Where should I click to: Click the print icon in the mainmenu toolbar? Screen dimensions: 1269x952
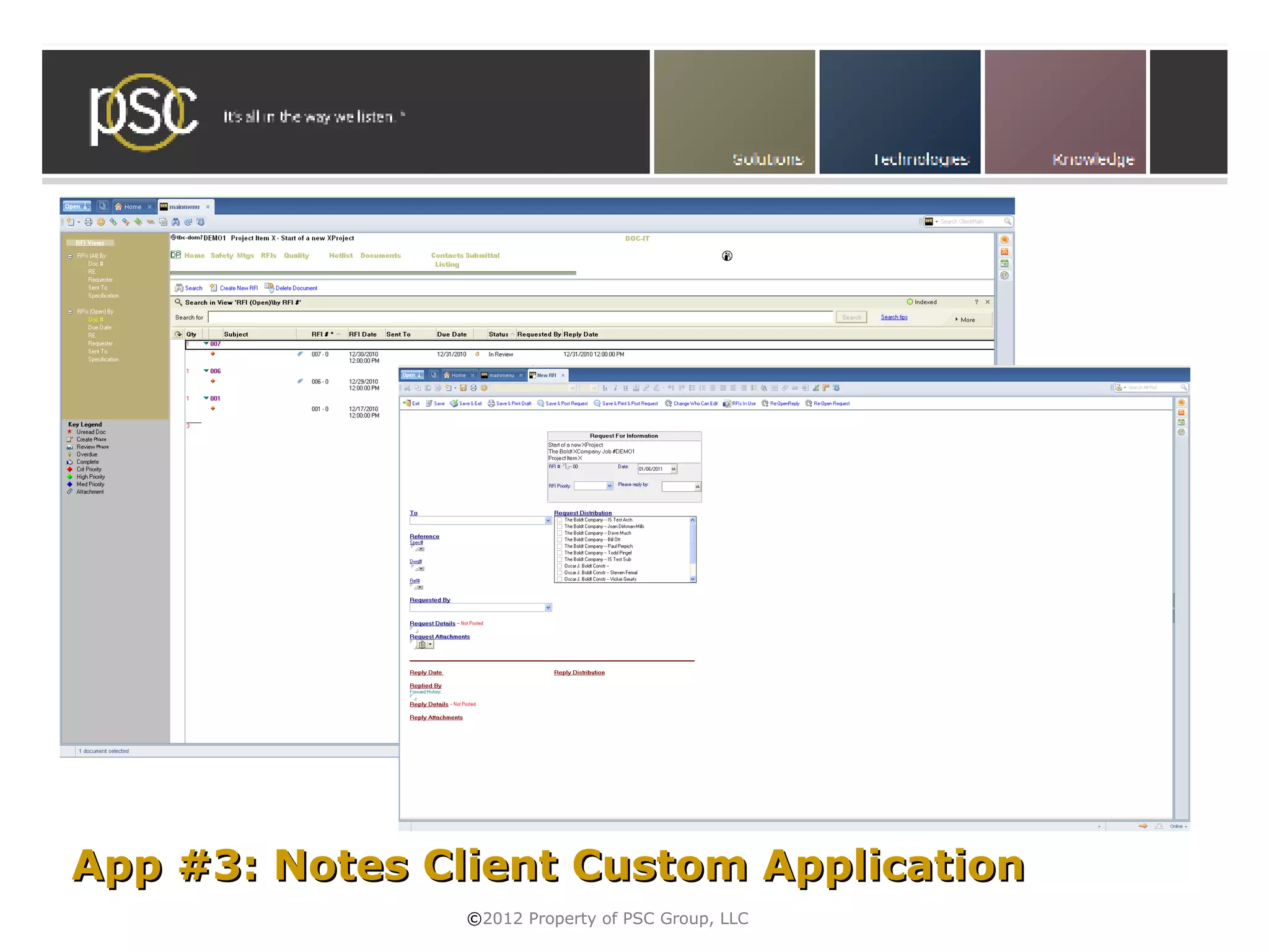[89, 222]
